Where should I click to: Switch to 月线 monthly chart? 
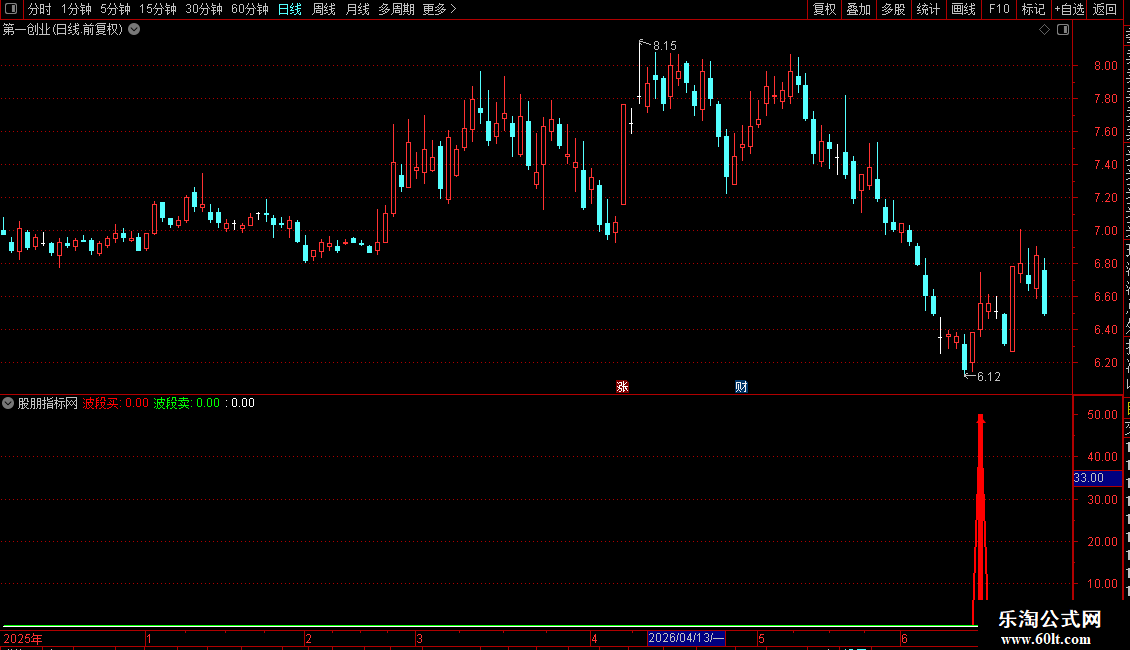tap(357, 9)
